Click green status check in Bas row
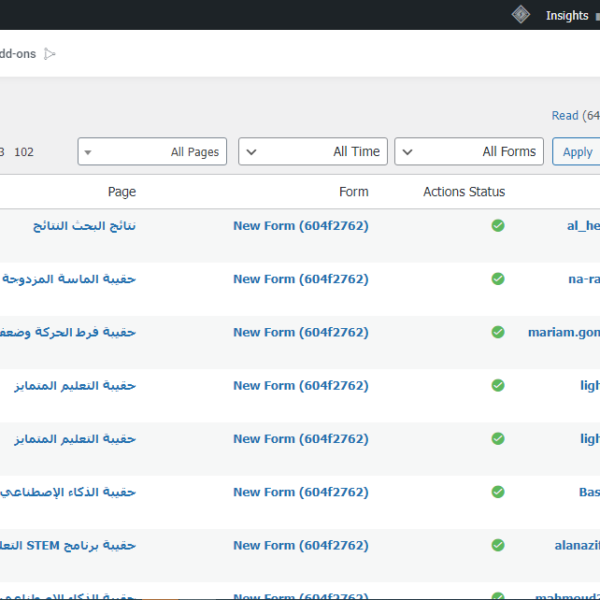 [x=498, y=492]
